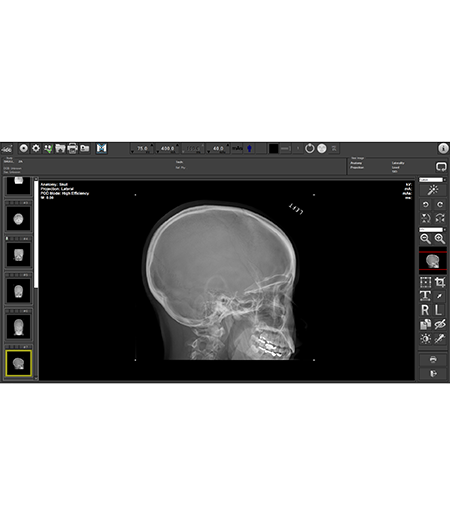Viewport: 450px width, 525px height.
Task: Open zoom level dropdown above magnifiers
Action: pos(433,230)
